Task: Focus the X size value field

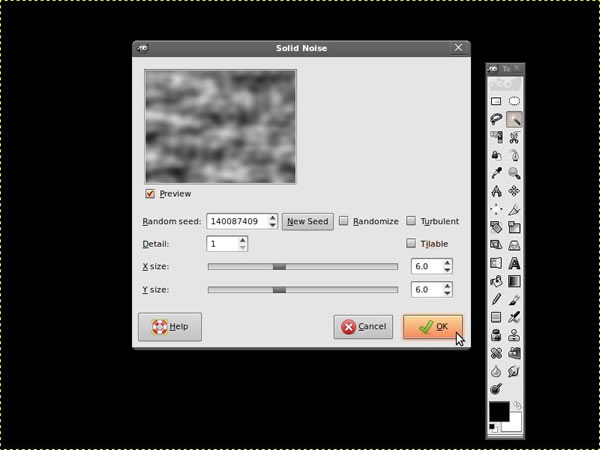Action: 427,266
